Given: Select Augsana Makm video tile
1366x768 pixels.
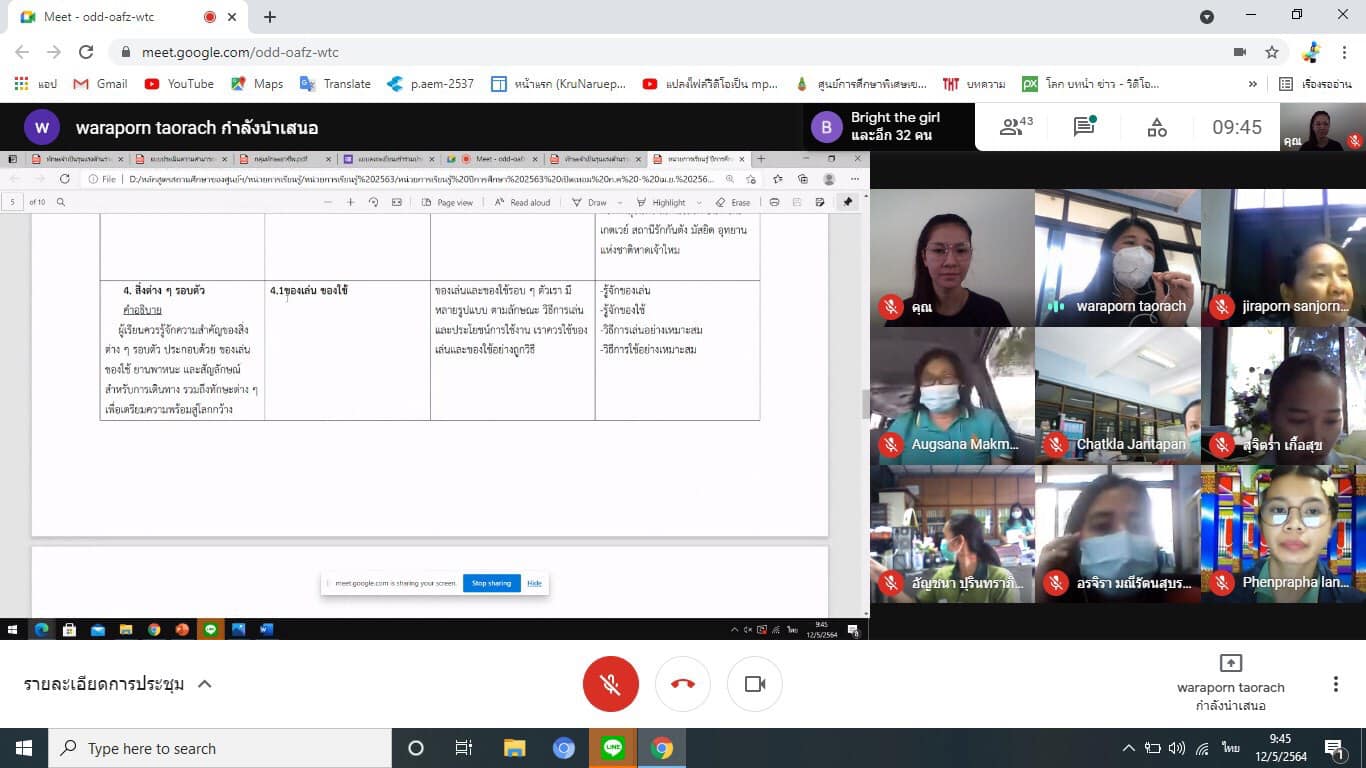Looking at the screenshot, I should [952, 396].
